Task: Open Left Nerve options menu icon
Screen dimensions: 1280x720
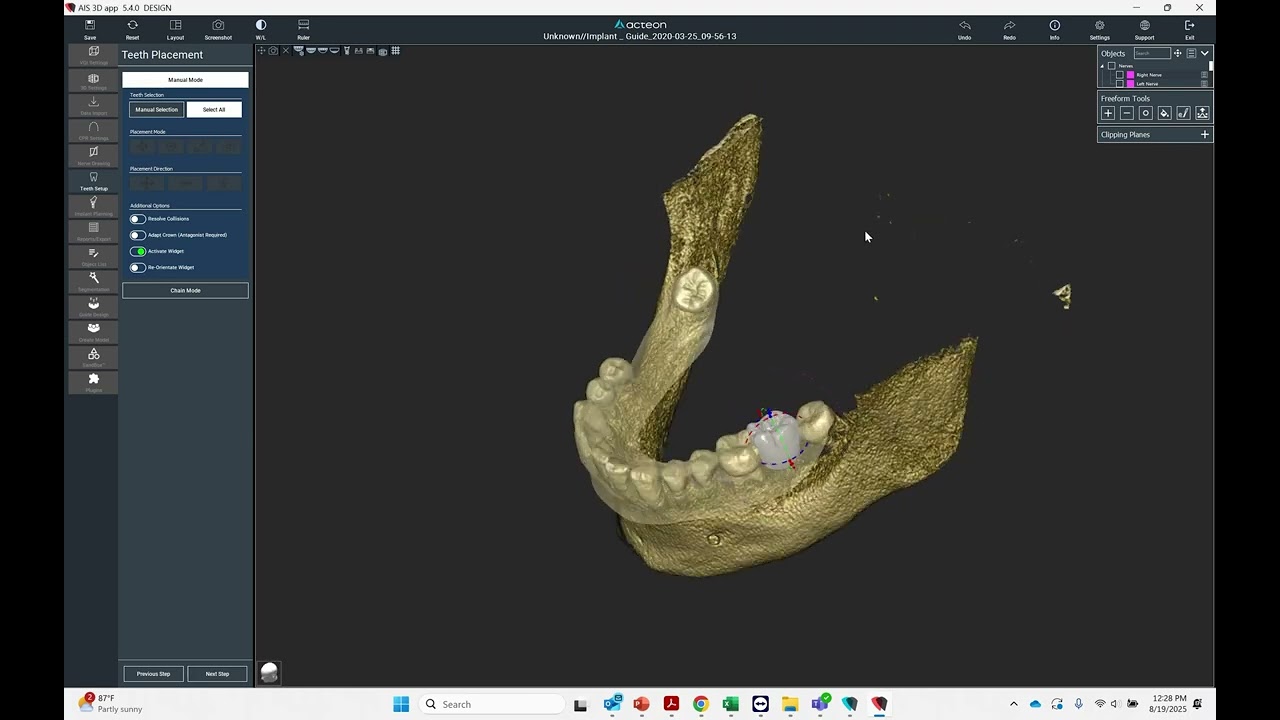Action: 1204,84
